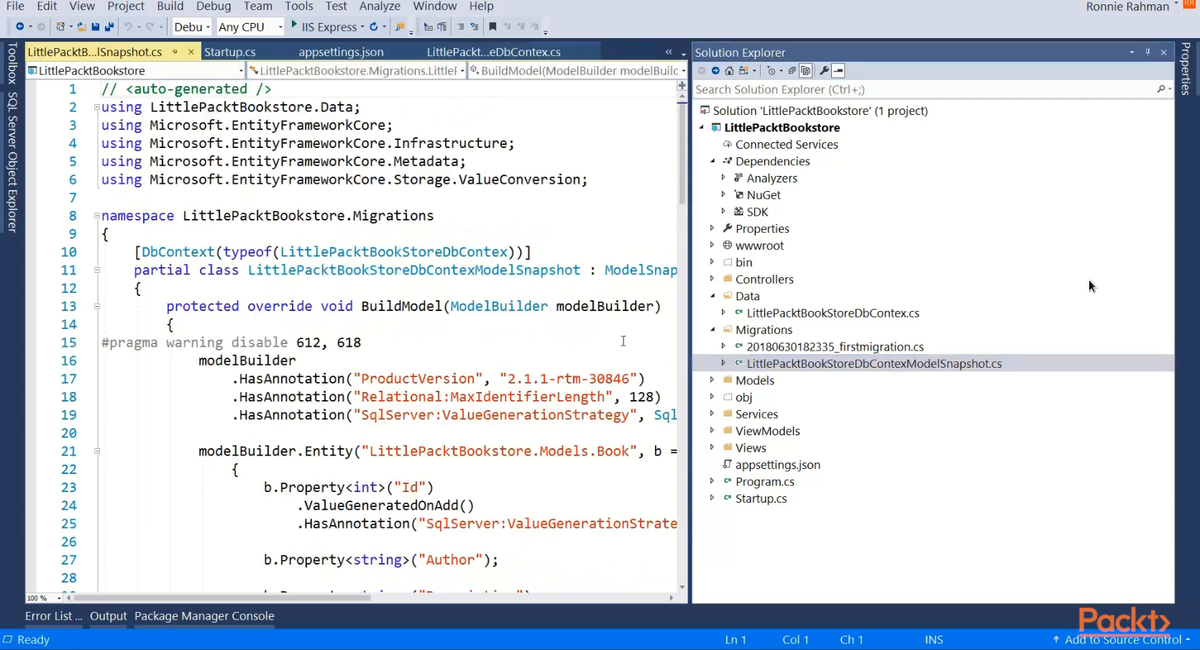Click the Collapse All icon in Solution Explorer
Image resolution: width=1200 pixels, height=650 pixels.
(792, 70)
